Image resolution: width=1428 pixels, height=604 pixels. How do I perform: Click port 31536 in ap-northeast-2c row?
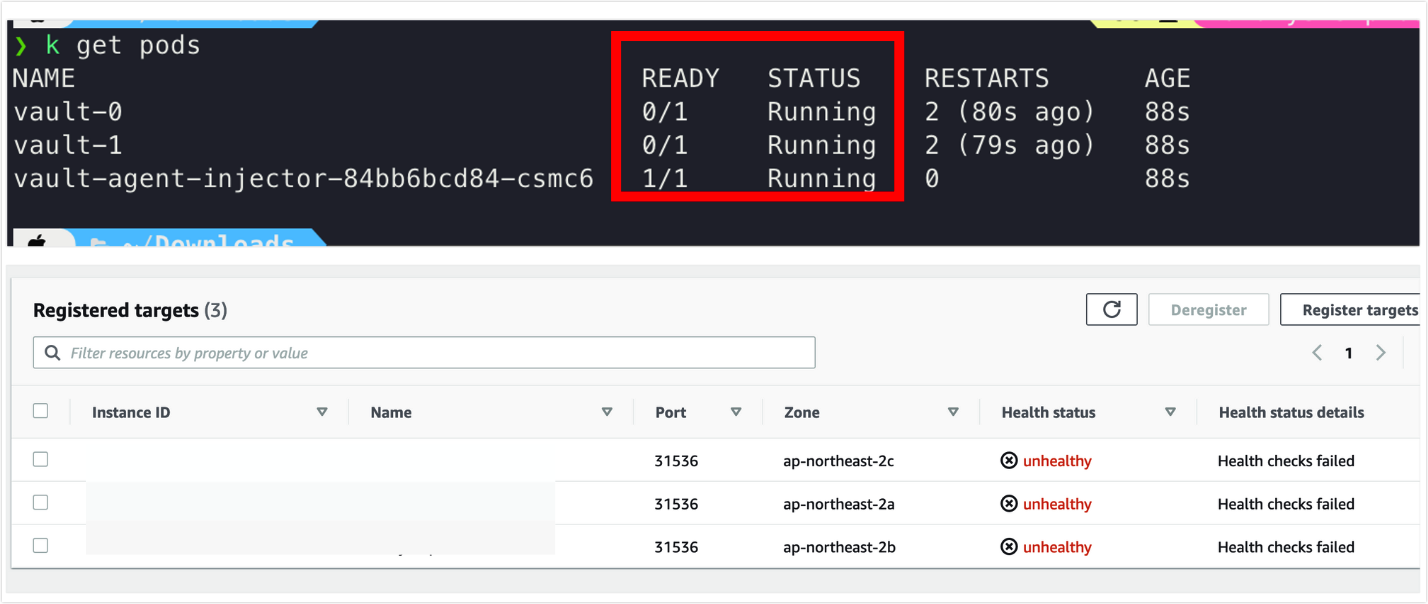(x=676, y=461)
